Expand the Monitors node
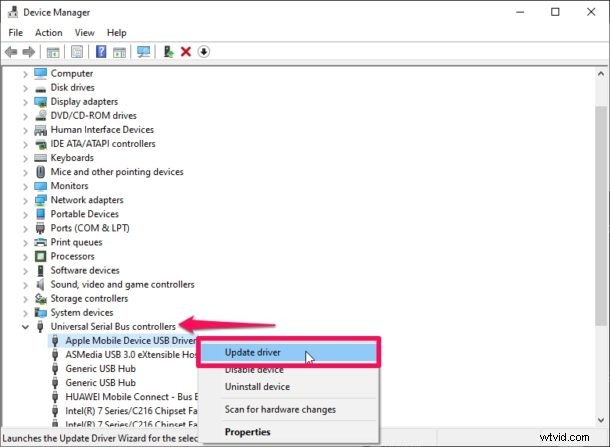The width and height of the screenshot is (610, 447). [25, 186]
